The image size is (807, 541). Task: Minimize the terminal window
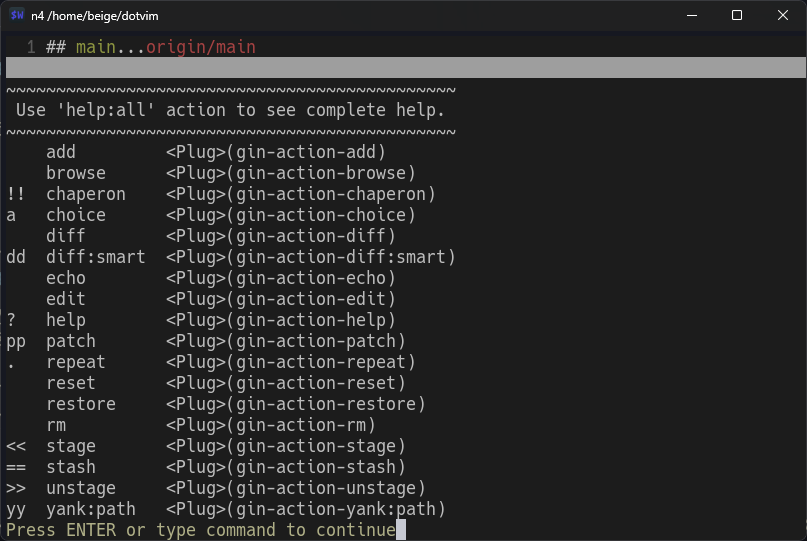(691, 15)
